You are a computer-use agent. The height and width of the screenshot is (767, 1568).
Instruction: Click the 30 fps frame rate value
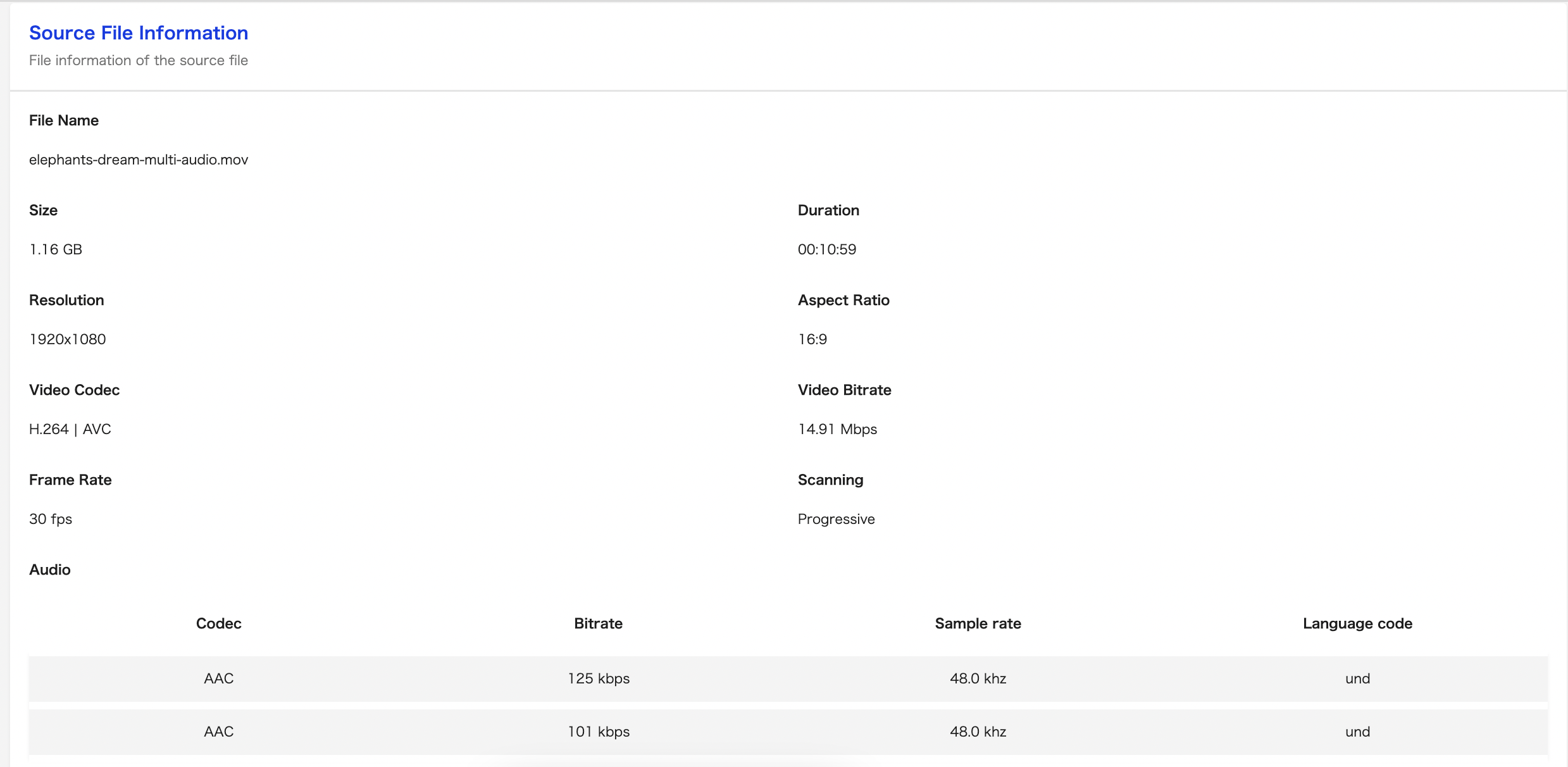point(51,519)
